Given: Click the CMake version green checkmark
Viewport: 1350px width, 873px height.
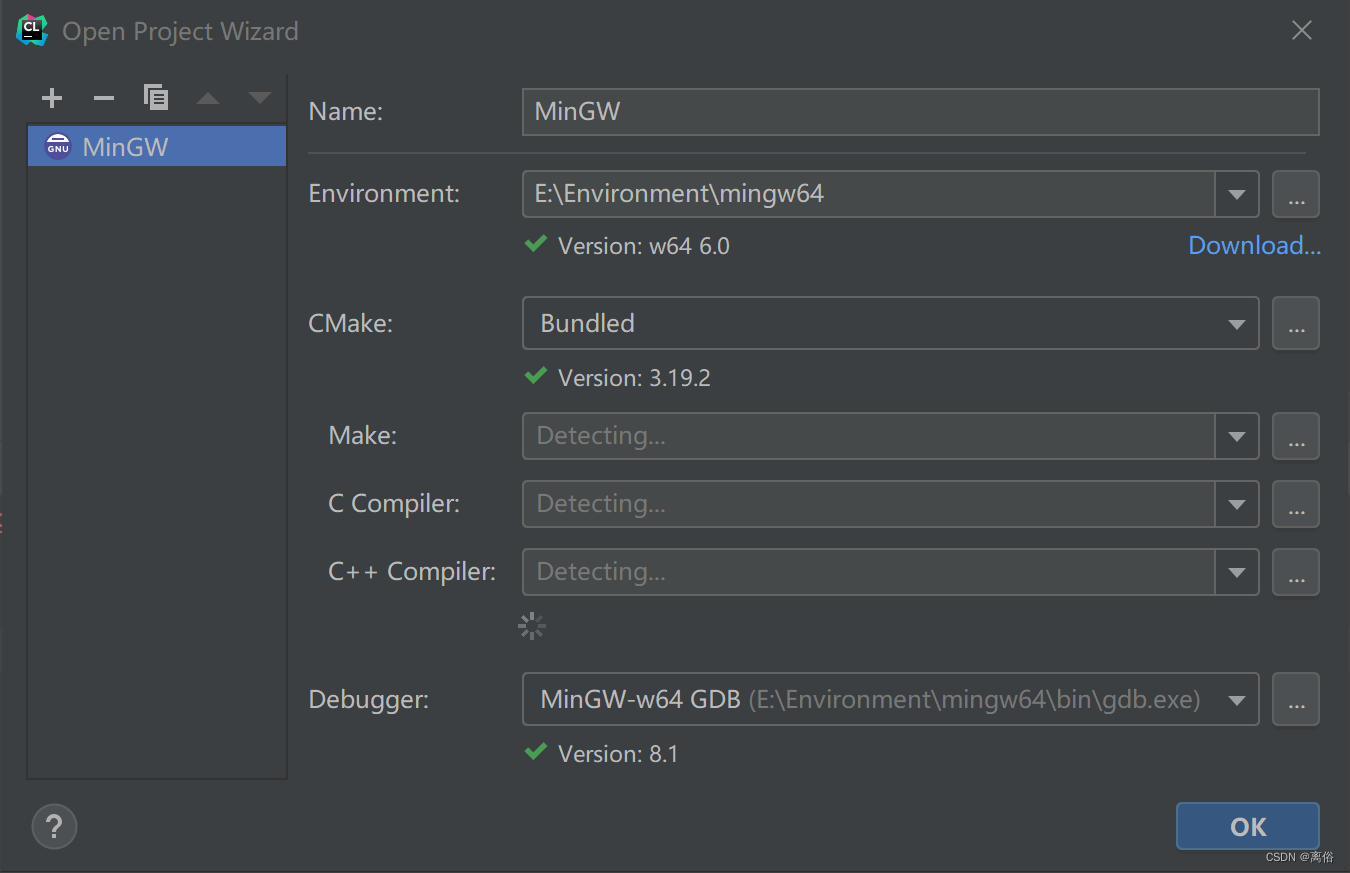Looking at the screenshot, I should pos(536,375).
